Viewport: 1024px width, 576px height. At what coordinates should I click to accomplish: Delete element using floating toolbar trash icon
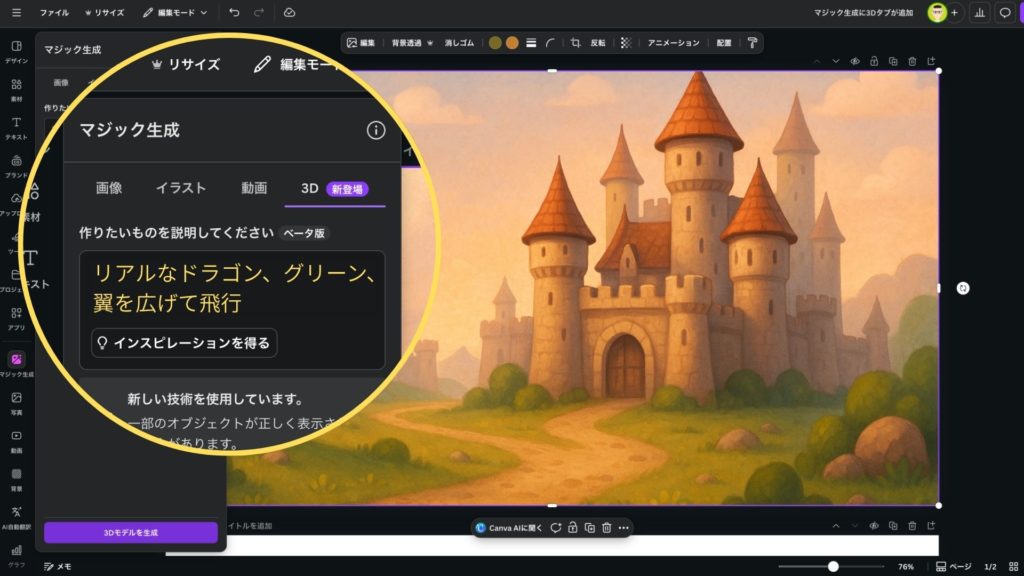coord(606,528)
